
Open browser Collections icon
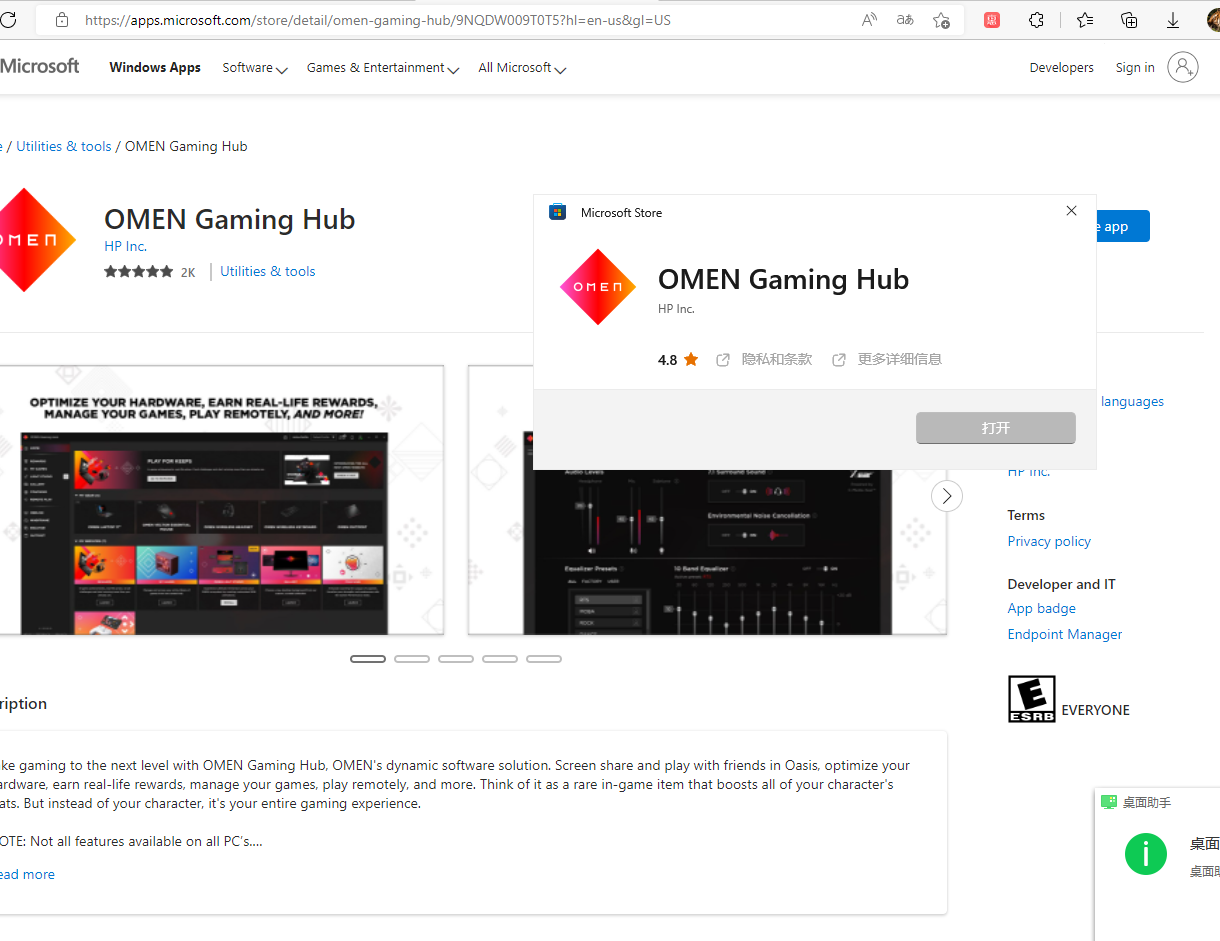click(x=1129, y=19)
